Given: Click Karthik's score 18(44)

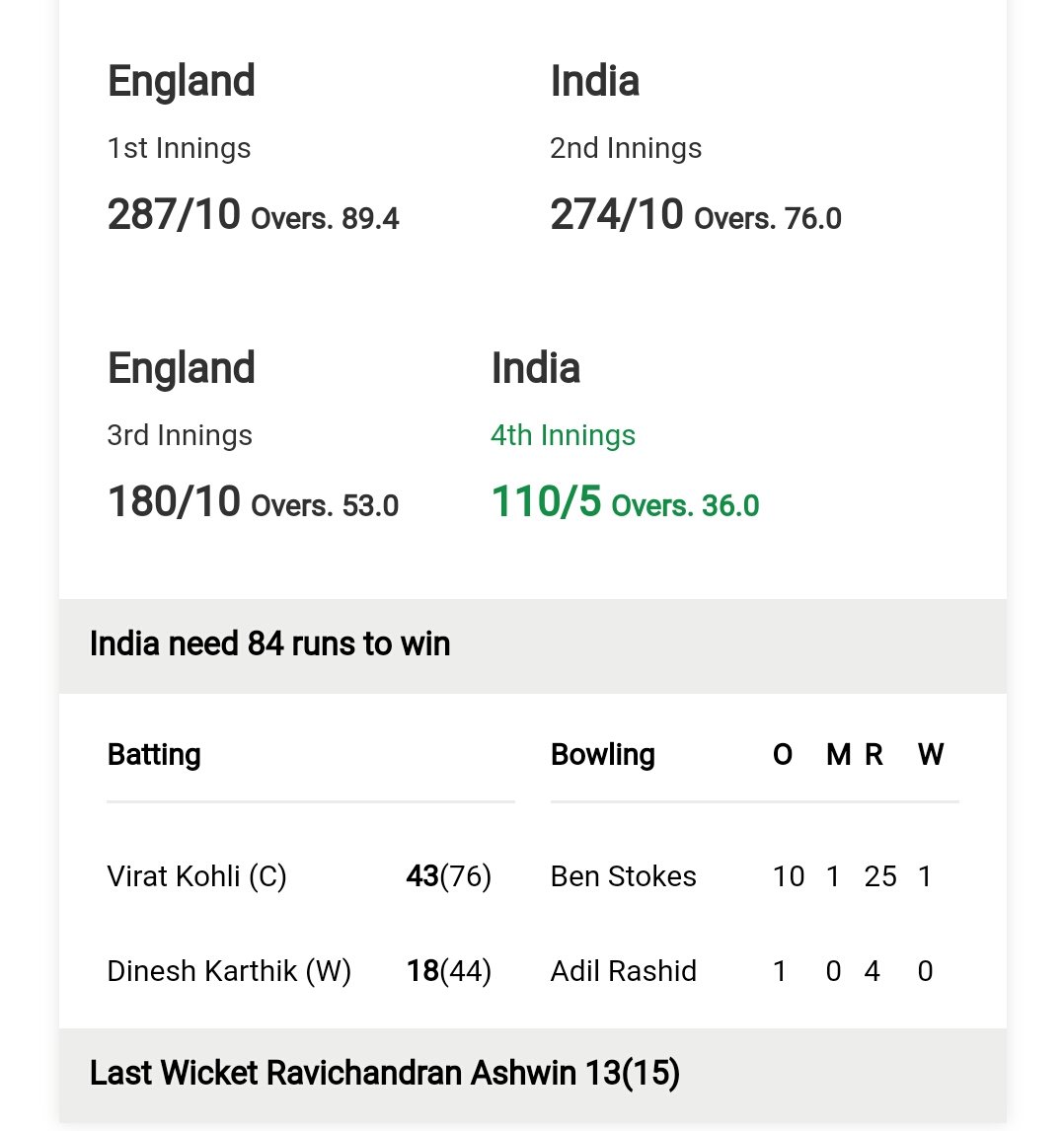Looking at the screenshot, I should (449, 971).
